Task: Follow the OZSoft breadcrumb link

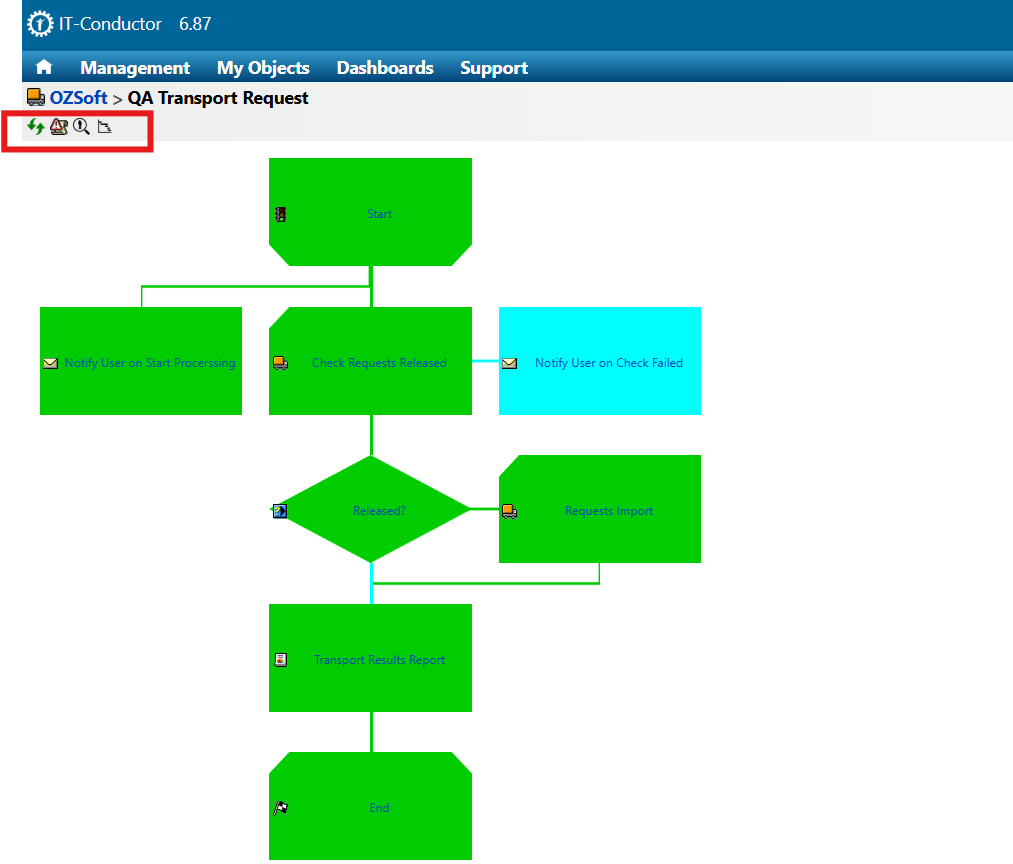Action: click(x=78, y=98)
